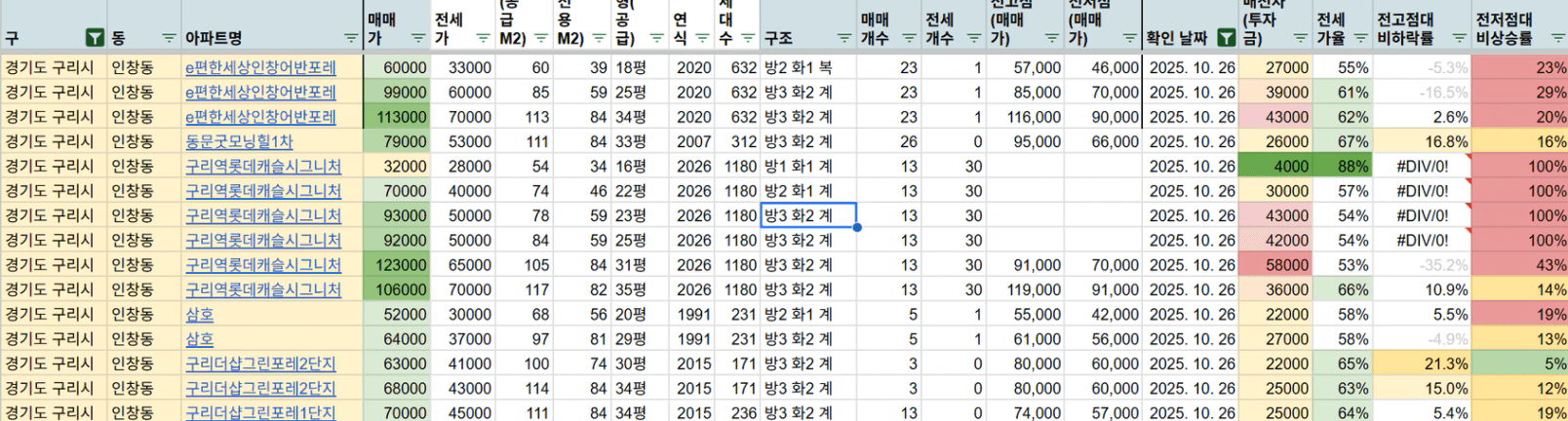The image size is (1568, 421).
Task: Open 구리역롯데캐슬시그니처 link in 32000 row
Action: click(263, 167)
